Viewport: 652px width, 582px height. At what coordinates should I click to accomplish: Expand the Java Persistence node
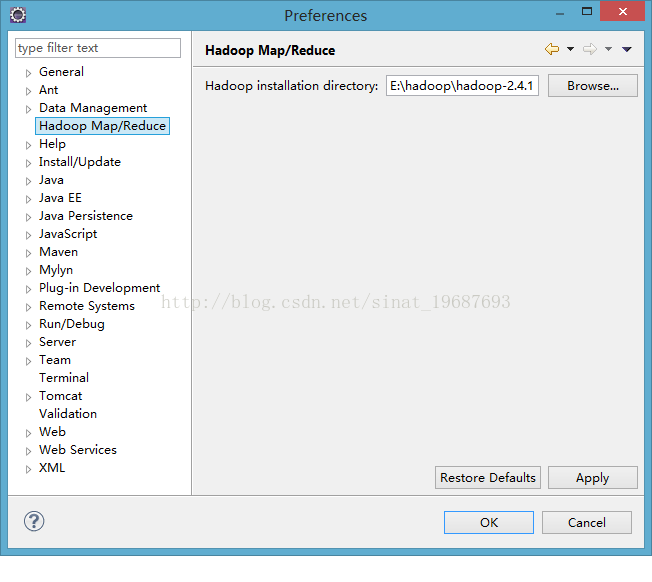point(28,217)
